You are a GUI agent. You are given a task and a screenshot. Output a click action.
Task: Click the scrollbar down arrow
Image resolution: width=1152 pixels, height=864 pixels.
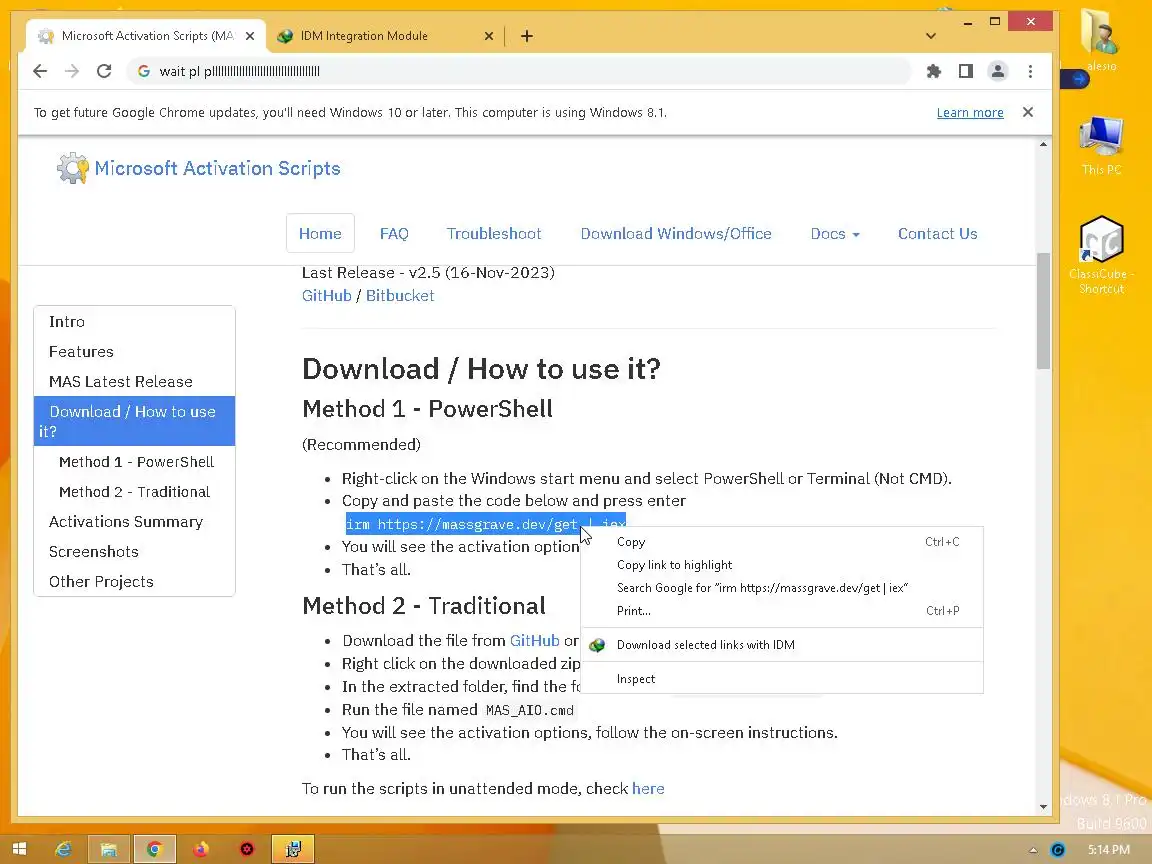[x=1043, y=807]
